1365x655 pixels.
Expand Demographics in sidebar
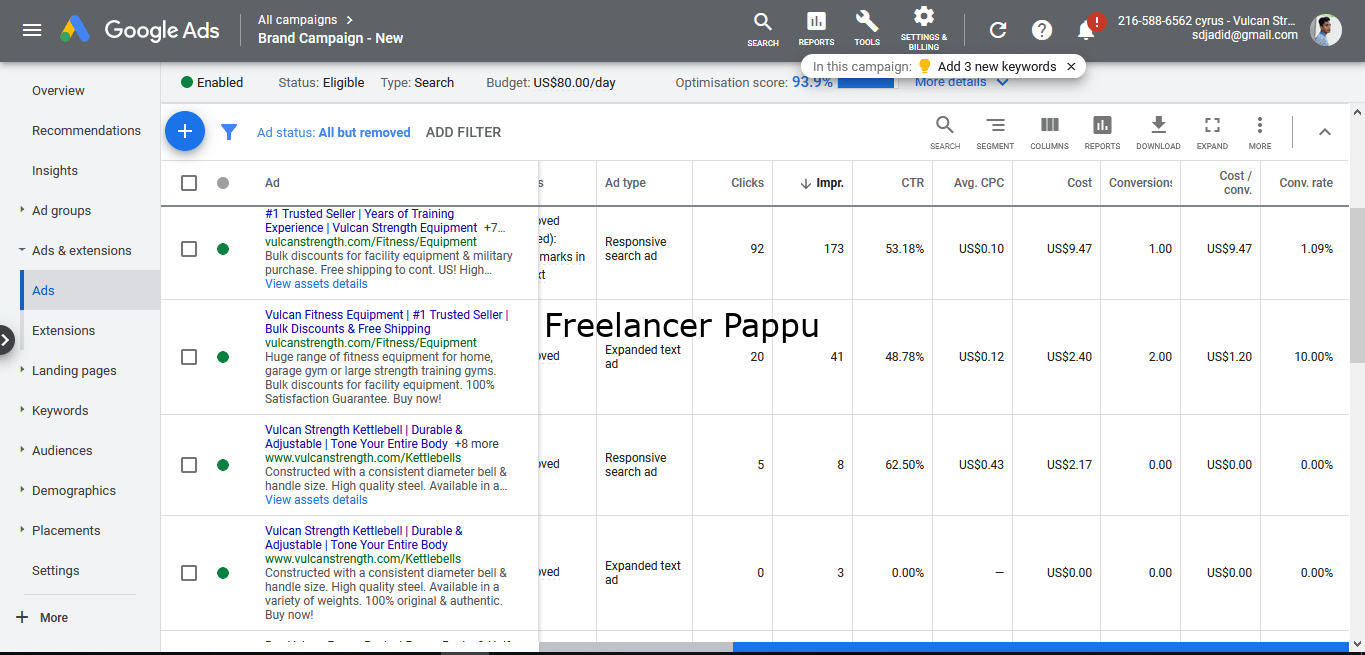pos(22,490)
